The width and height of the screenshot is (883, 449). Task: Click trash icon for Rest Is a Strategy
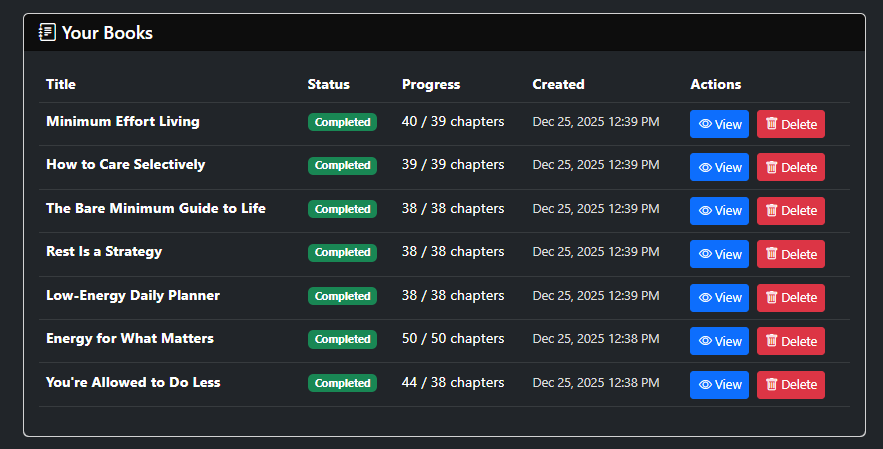pos(771,254)
